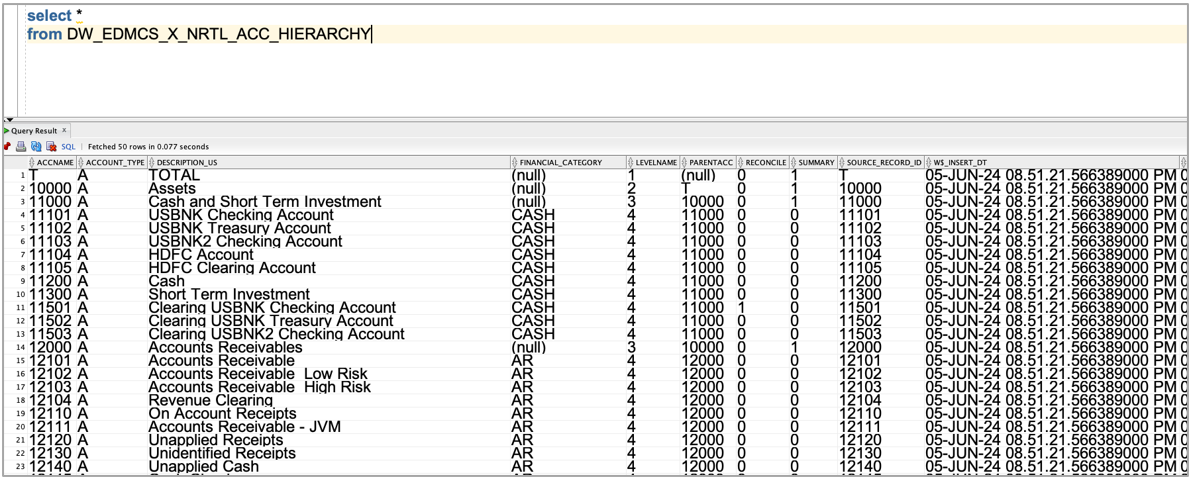
Task: Sort by the PARENTACC column header
Action: (x=708, y=162)
